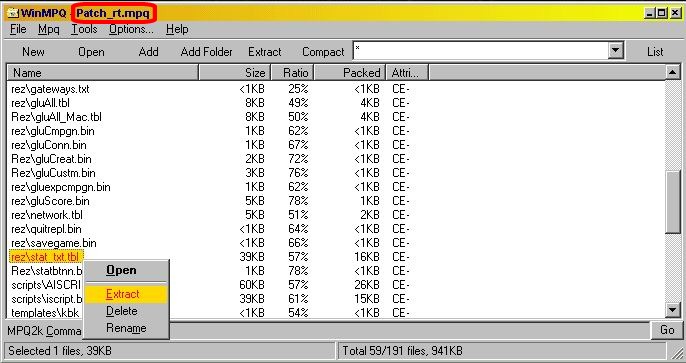This screenshot has height=363, width=686.
Task: Sort by the Name column header
Action: click(103, 73)
